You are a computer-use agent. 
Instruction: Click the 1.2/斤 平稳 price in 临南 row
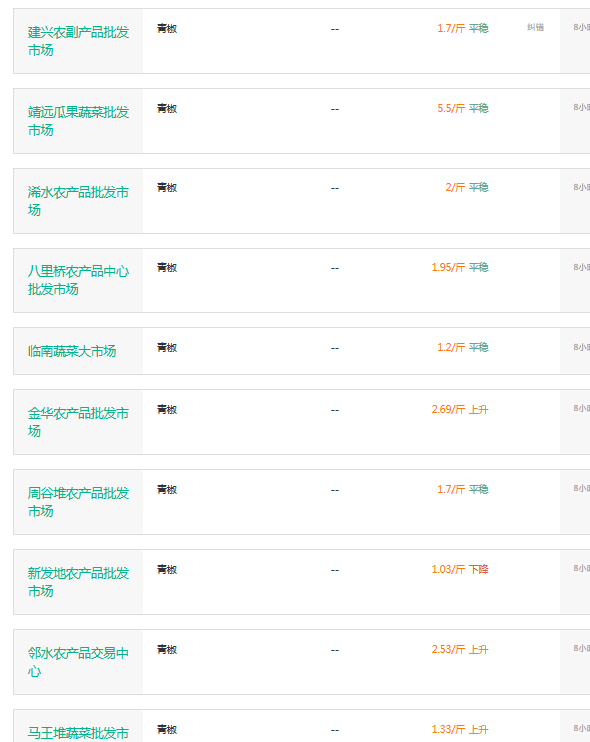click(x=462, y=347)
